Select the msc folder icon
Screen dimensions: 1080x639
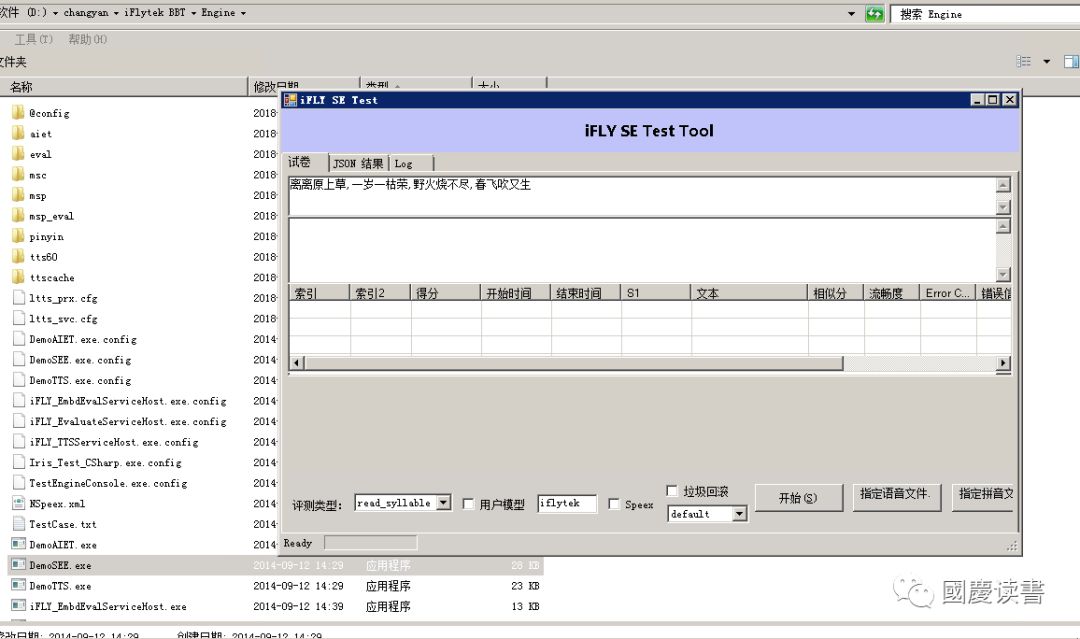tap(19, 174)
